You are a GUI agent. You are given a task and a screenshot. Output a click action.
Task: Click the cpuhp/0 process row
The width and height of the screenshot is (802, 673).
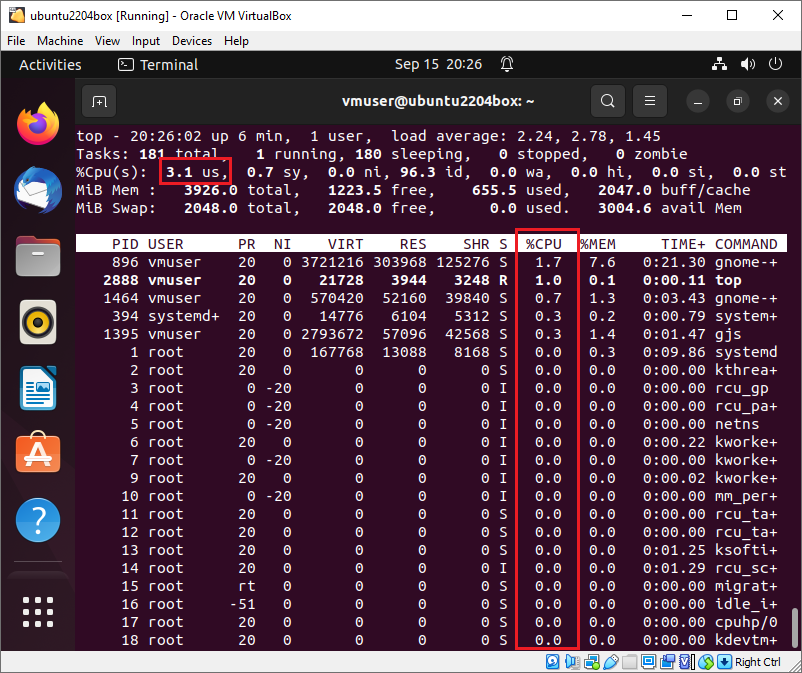coord(431,622)
